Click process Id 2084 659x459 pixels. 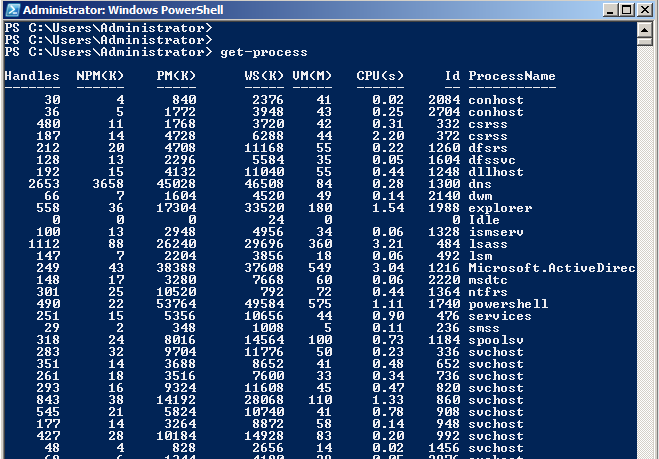pyautogui.click(x=445, y=100)
